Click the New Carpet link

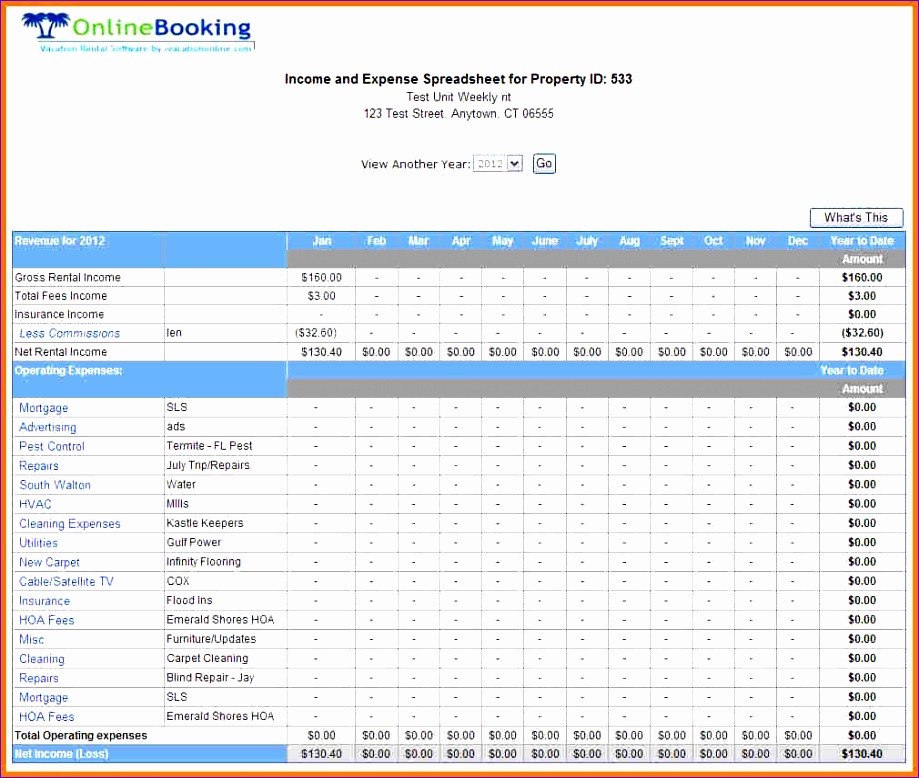48,562
